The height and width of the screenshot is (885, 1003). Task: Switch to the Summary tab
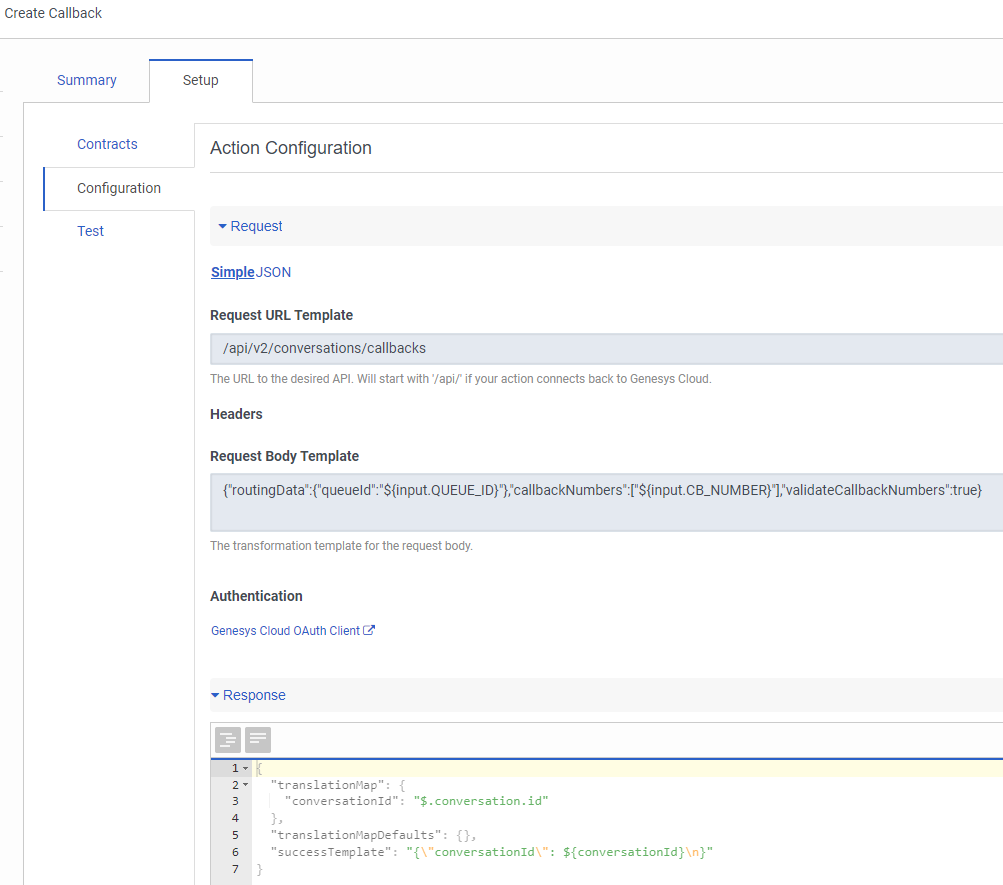click(87, 81)
